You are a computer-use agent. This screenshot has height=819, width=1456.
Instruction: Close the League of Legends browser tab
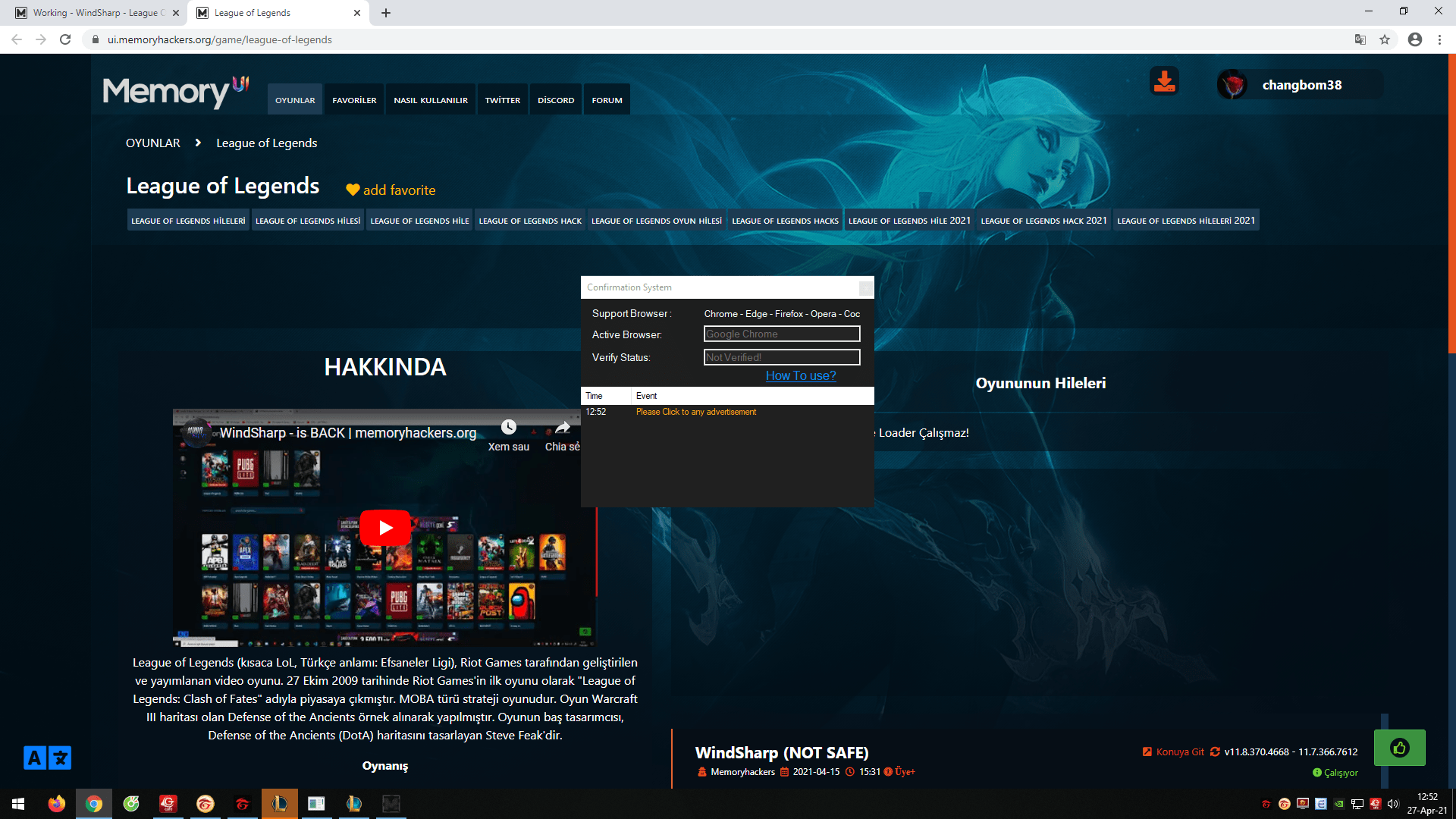(x=357, y=13)
